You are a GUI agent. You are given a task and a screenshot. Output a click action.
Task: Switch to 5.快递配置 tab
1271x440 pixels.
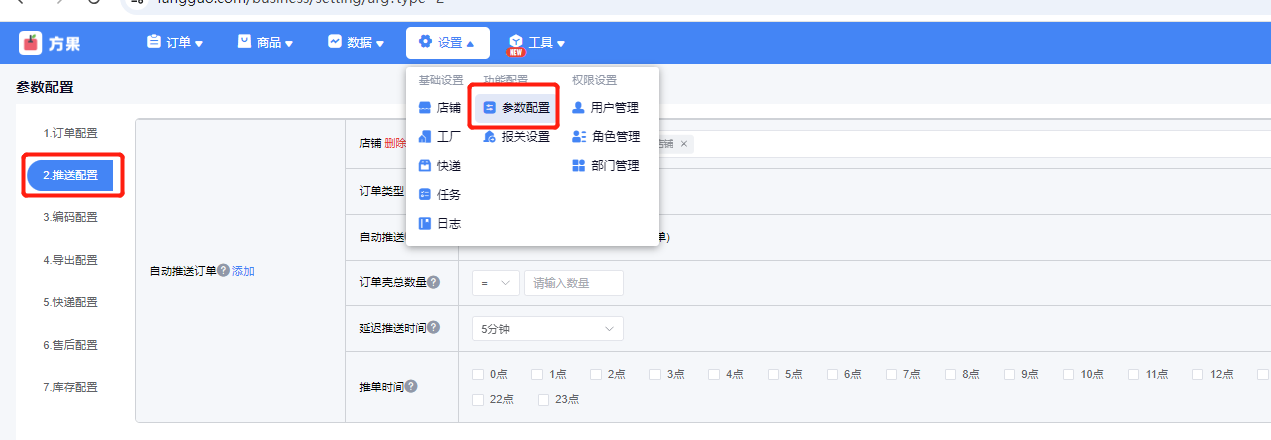(x=70, y=302)
